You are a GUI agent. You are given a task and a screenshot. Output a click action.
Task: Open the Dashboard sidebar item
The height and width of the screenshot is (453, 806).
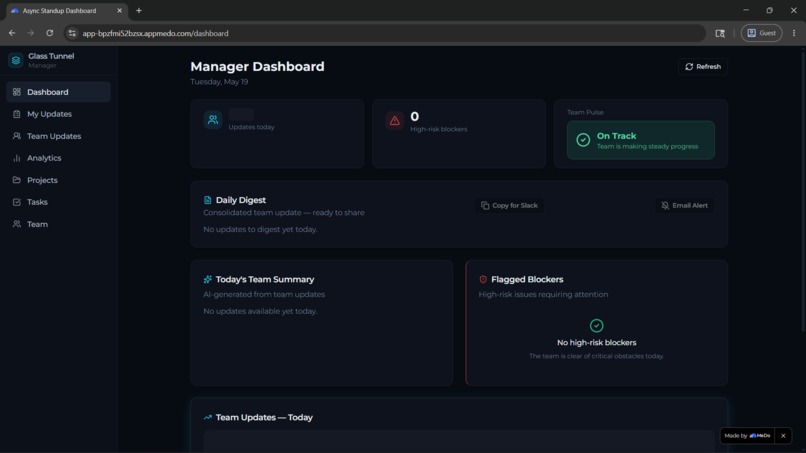click(58, 92)
